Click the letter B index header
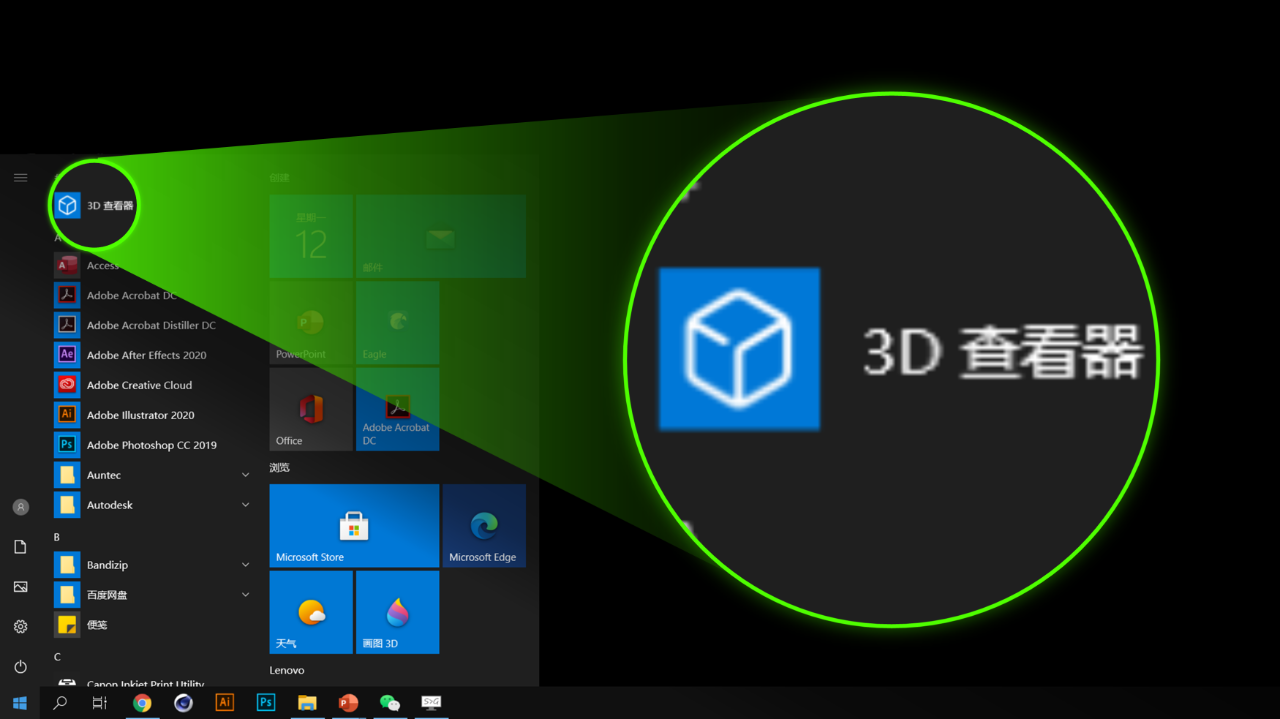 click(x=57, y=537)
